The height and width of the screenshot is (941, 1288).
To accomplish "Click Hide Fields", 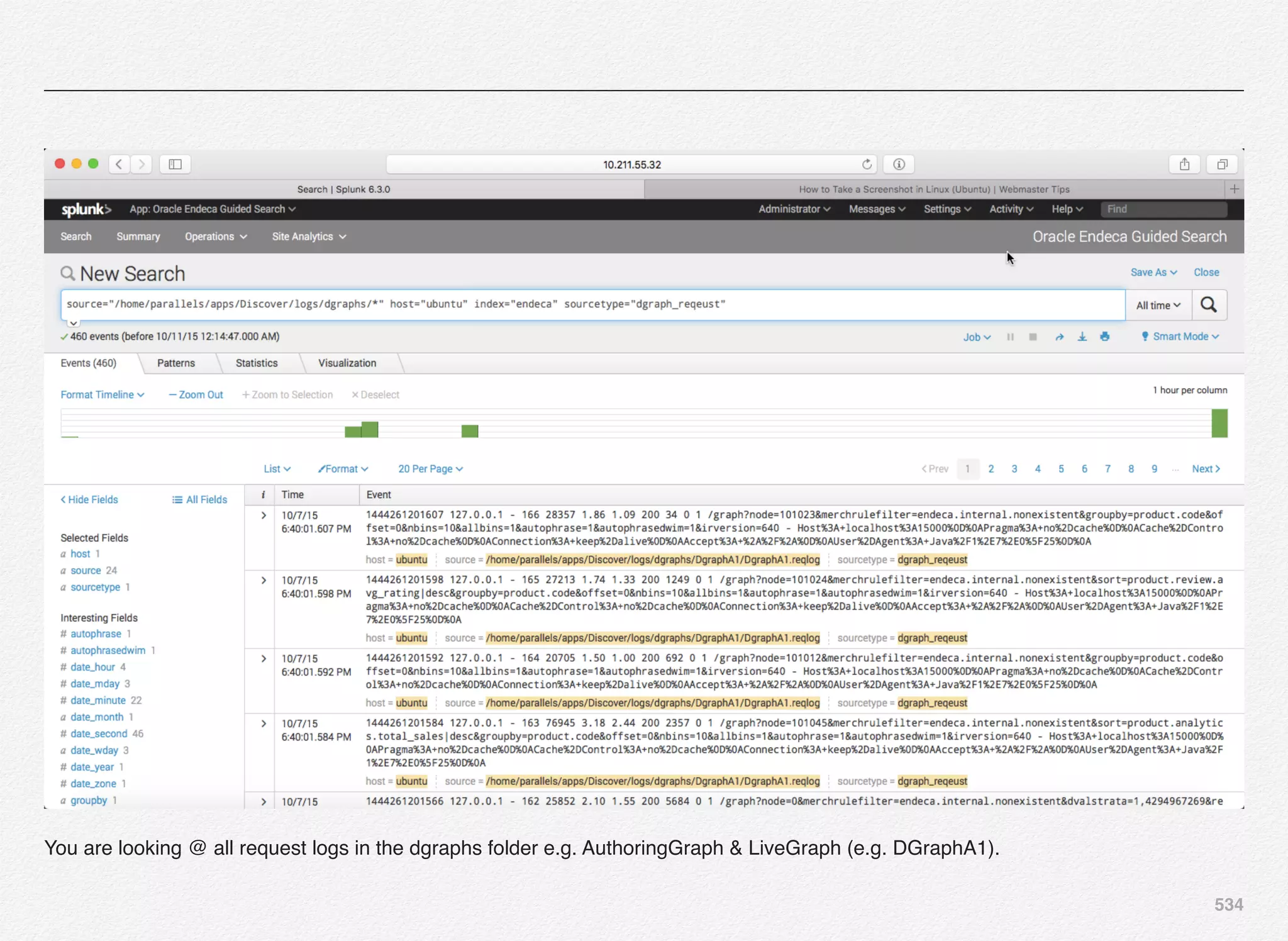I will pos(89,499).
